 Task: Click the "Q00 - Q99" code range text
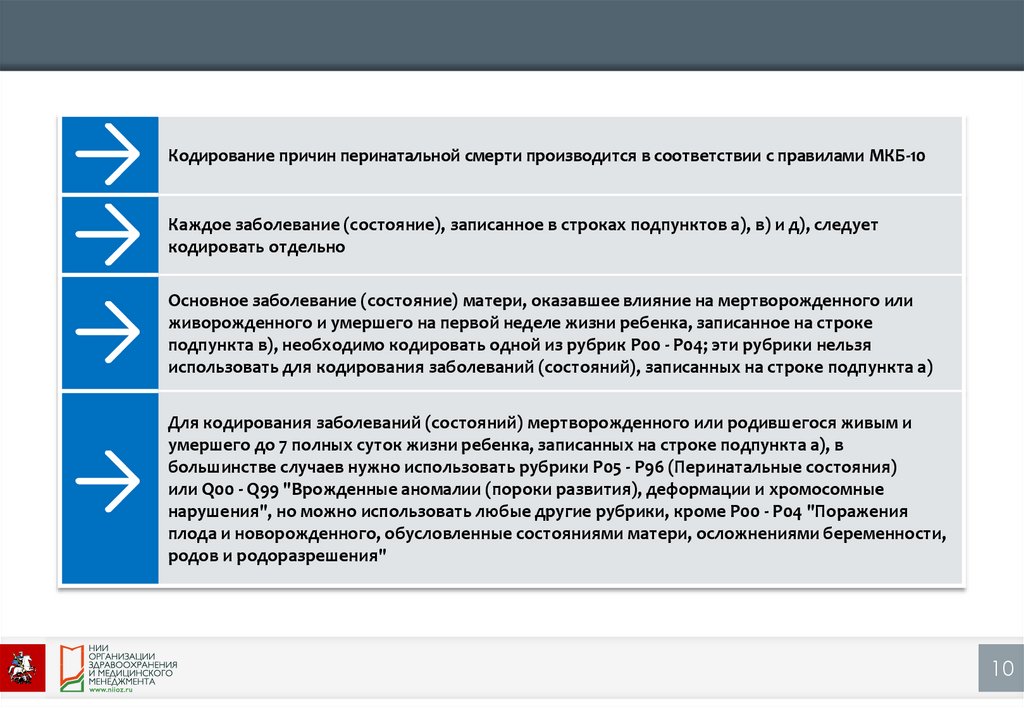coord(230,490)
